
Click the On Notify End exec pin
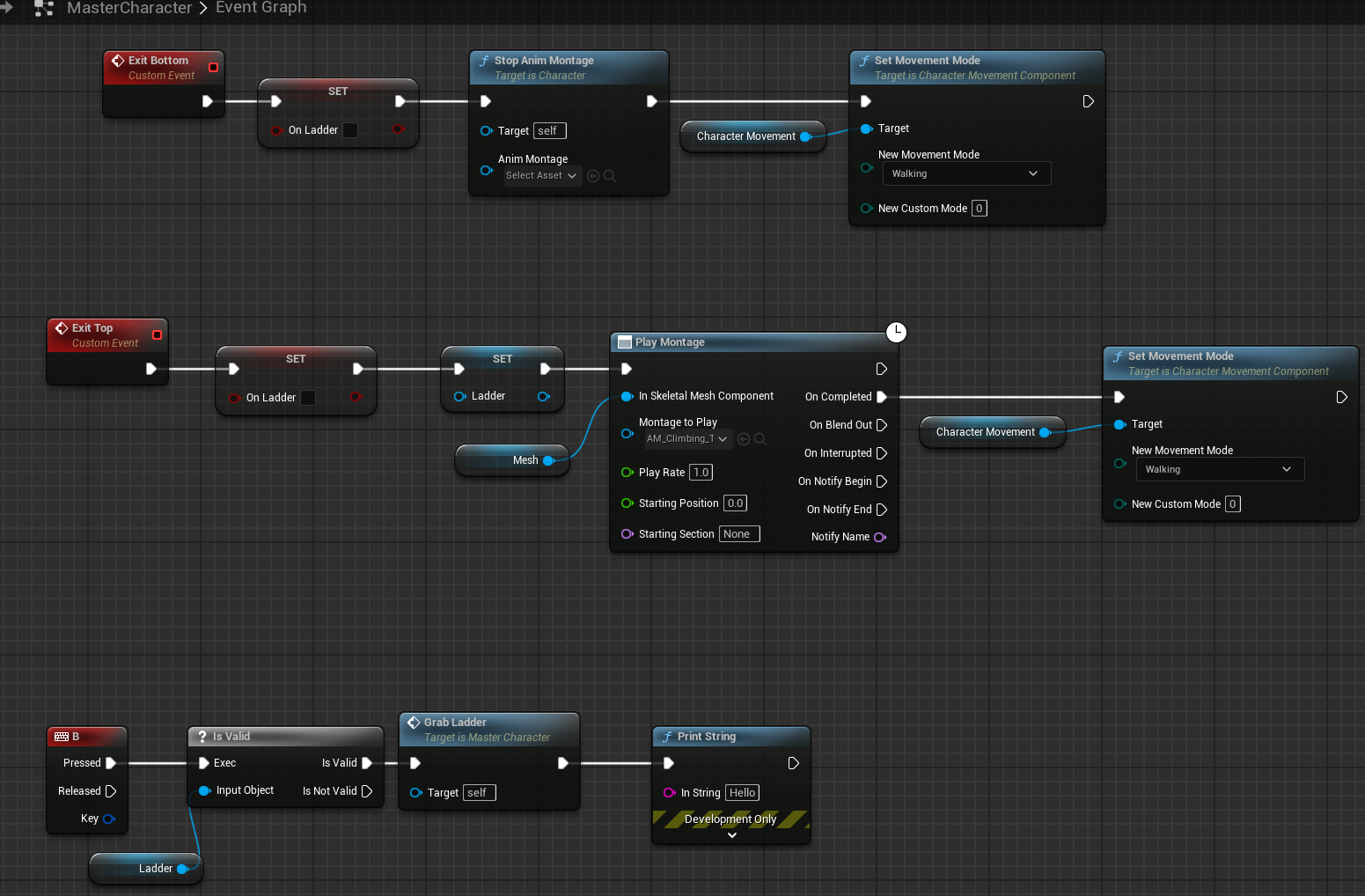coord(882,510)
